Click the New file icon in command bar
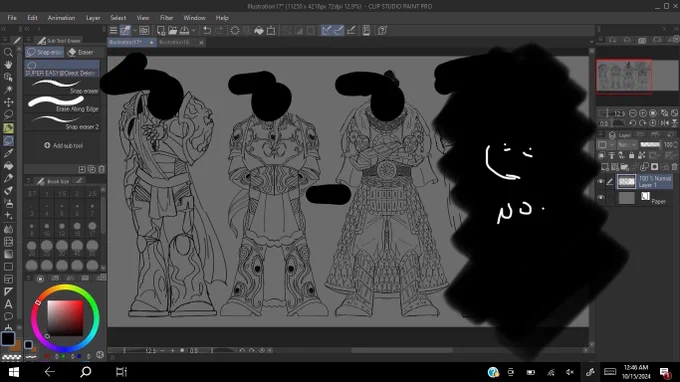The image size is (680, 382). pyautogui.click(x=161, y=30)
